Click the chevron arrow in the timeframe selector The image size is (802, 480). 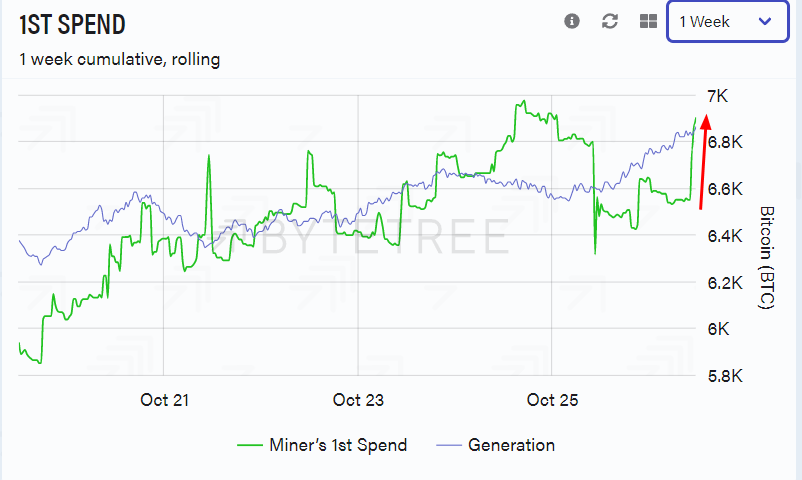click(766, 21)
